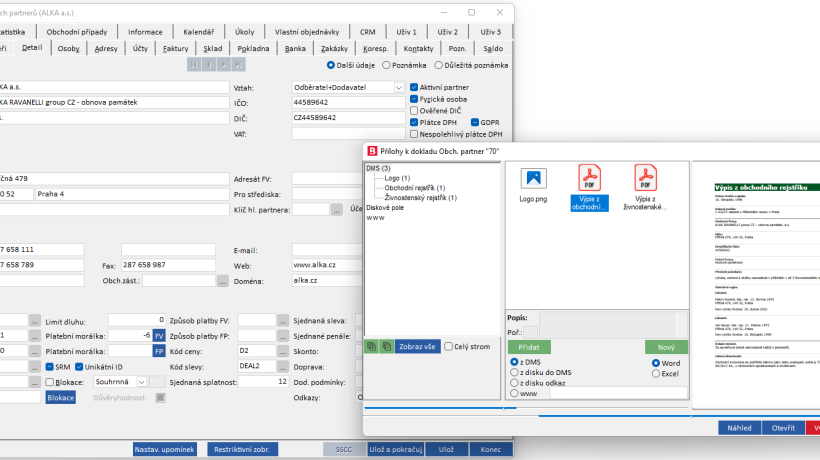Choose the Excel radio option
This screenshot has height=460, width=820.
[x=656, y=374]
